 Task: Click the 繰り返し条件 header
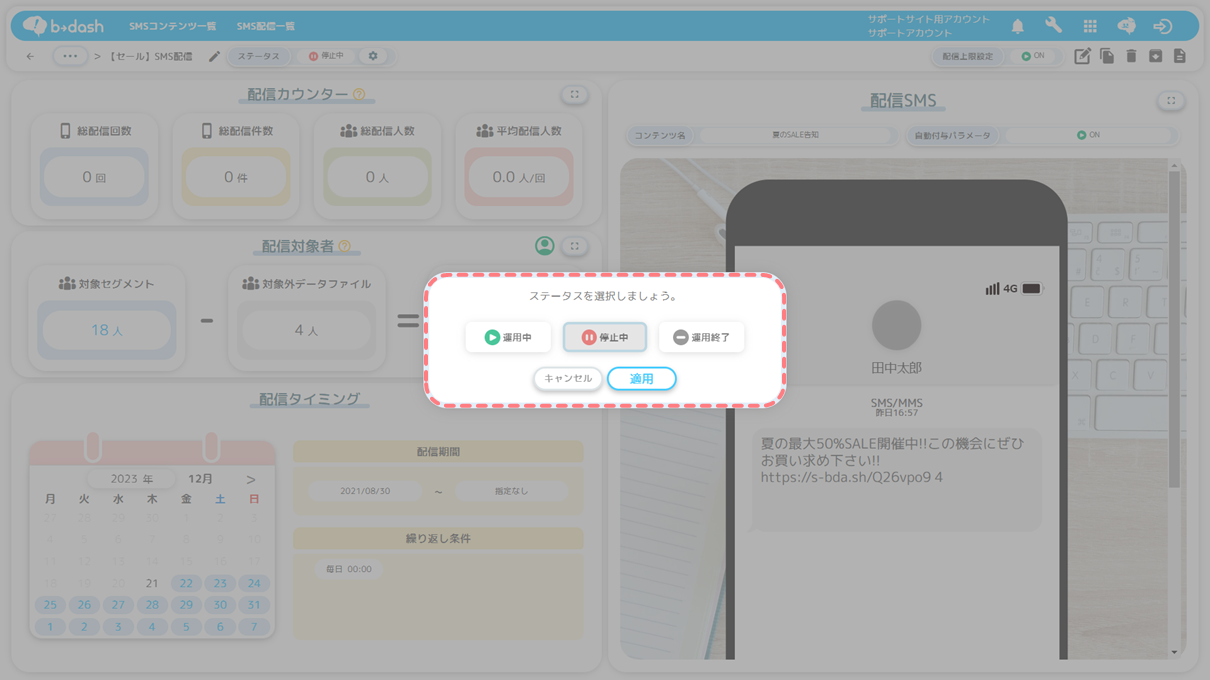coord(438,538)
